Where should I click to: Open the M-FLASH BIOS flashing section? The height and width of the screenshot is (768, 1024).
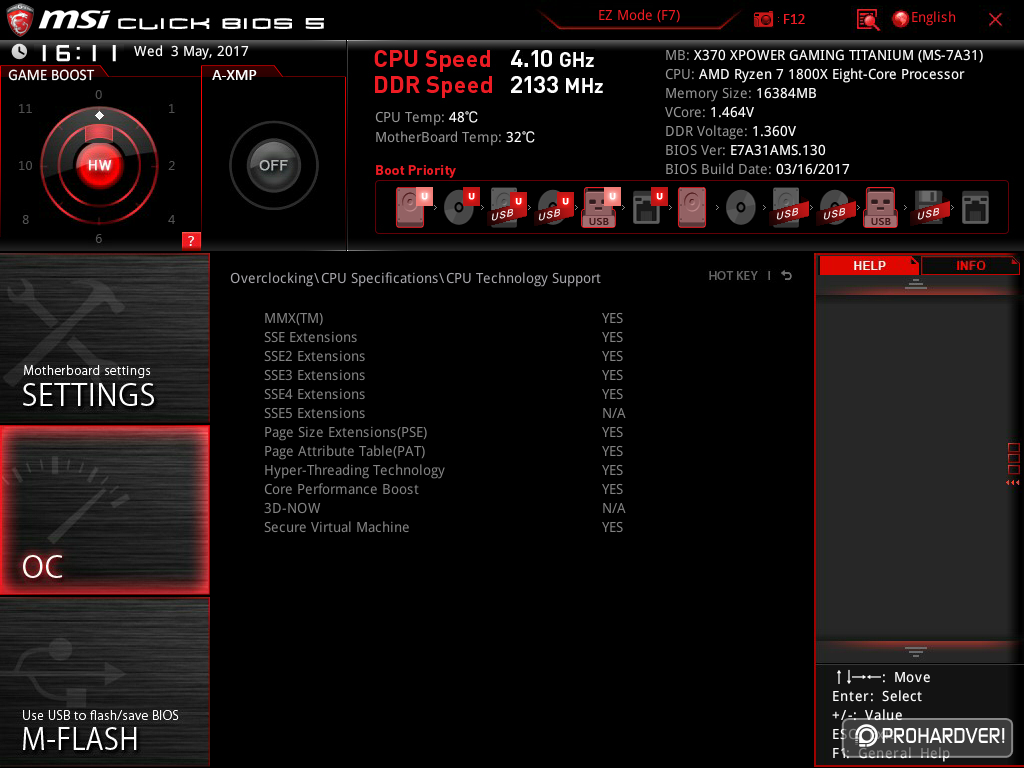[104, 682]
